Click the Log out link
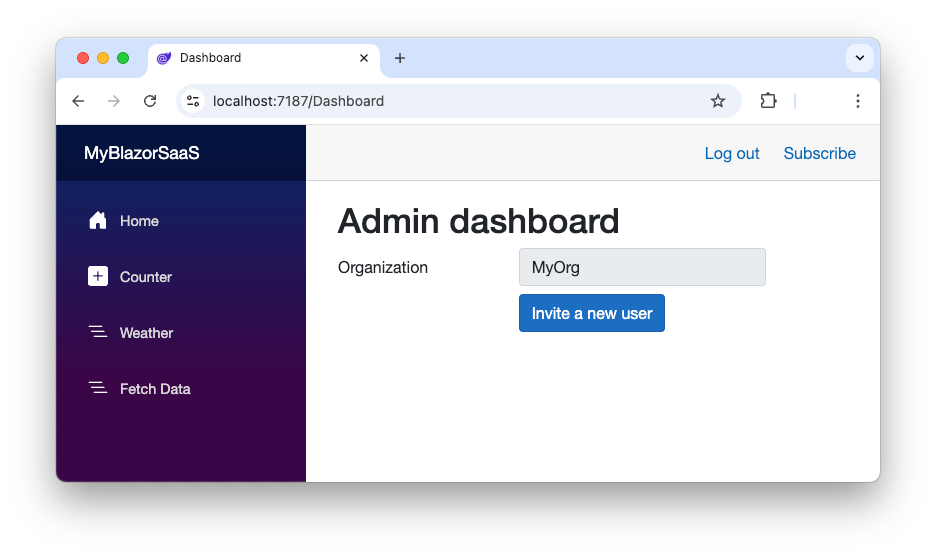The width and height of the screenshot is (936, 556). (732, 153)
